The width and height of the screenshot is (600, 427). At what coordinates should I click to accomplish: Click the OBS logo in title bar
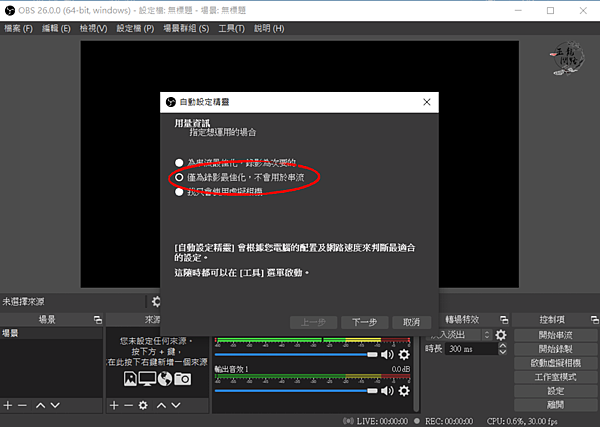click(x=10, y=10)
